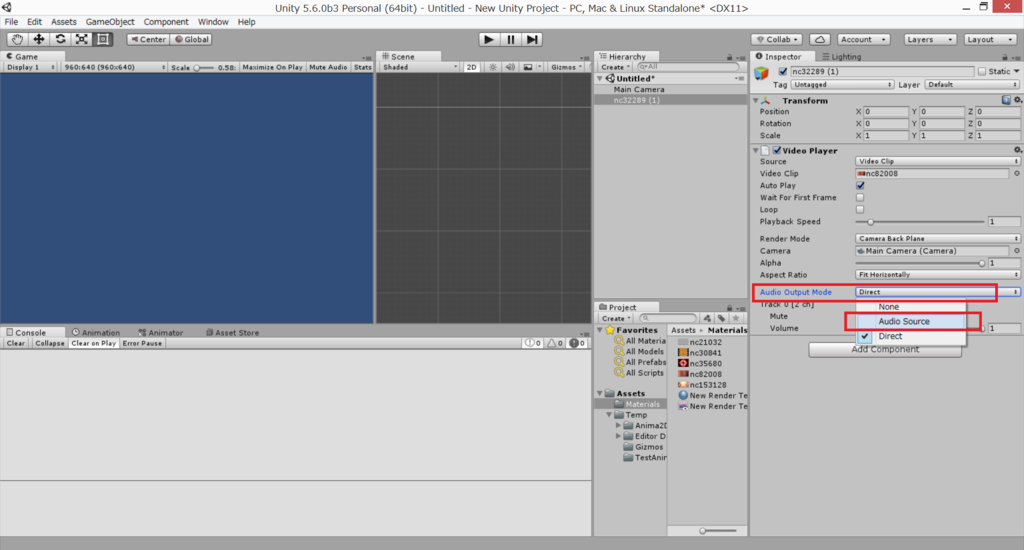Click the Pause button in toolbar
The image size is (1024, 550).
tap(511, 39)
